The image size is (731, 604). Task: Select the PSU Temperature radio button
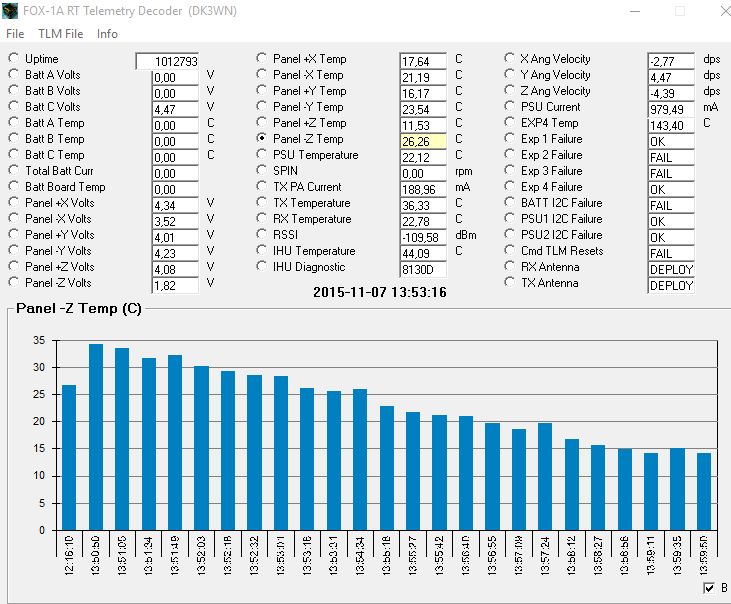click(x=262, y=154)
